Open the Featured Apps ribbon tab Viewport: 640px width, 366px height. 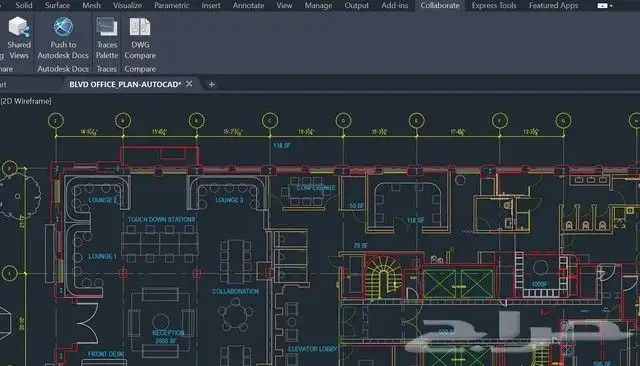pos(553,5)
